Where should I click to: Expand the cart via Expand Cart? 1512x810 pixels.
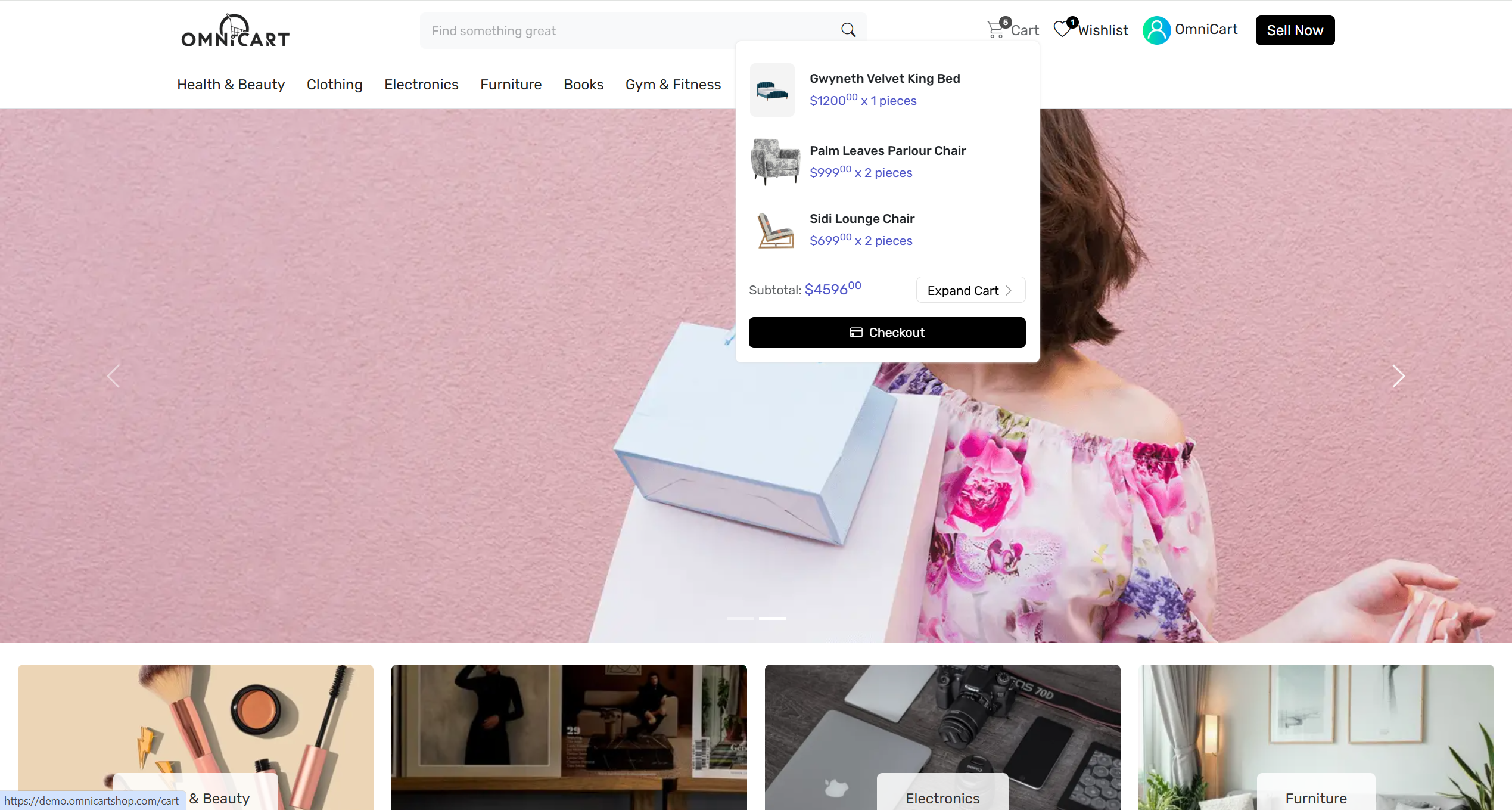tap(970, 290)
